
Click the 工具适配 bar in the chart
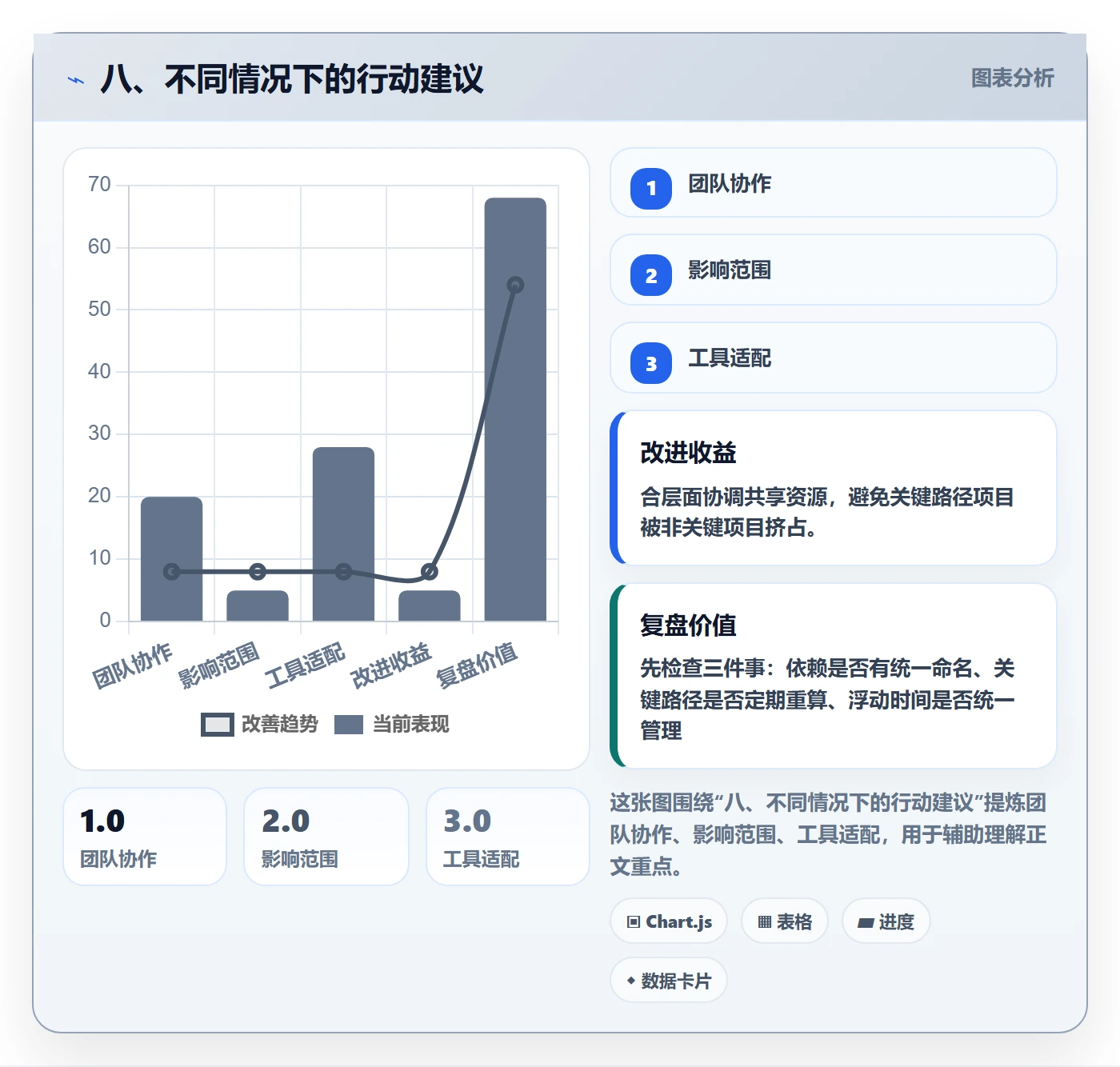point(343,533)
